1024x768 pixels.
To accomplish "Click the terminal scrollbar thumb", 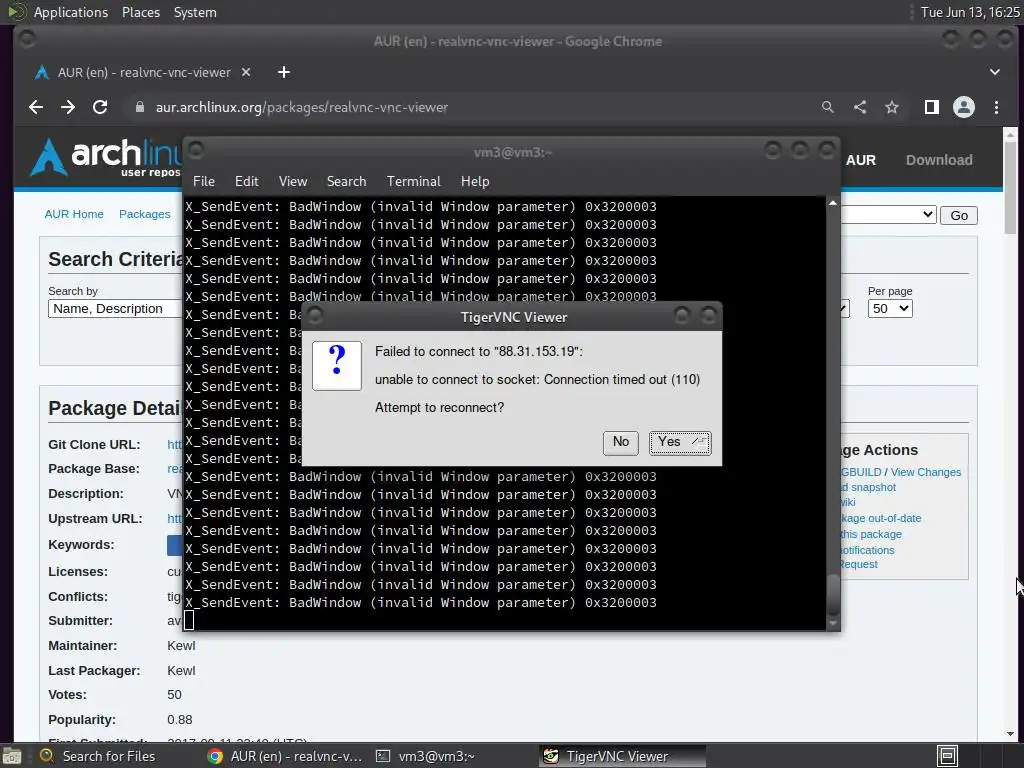I will click(833, 595).
